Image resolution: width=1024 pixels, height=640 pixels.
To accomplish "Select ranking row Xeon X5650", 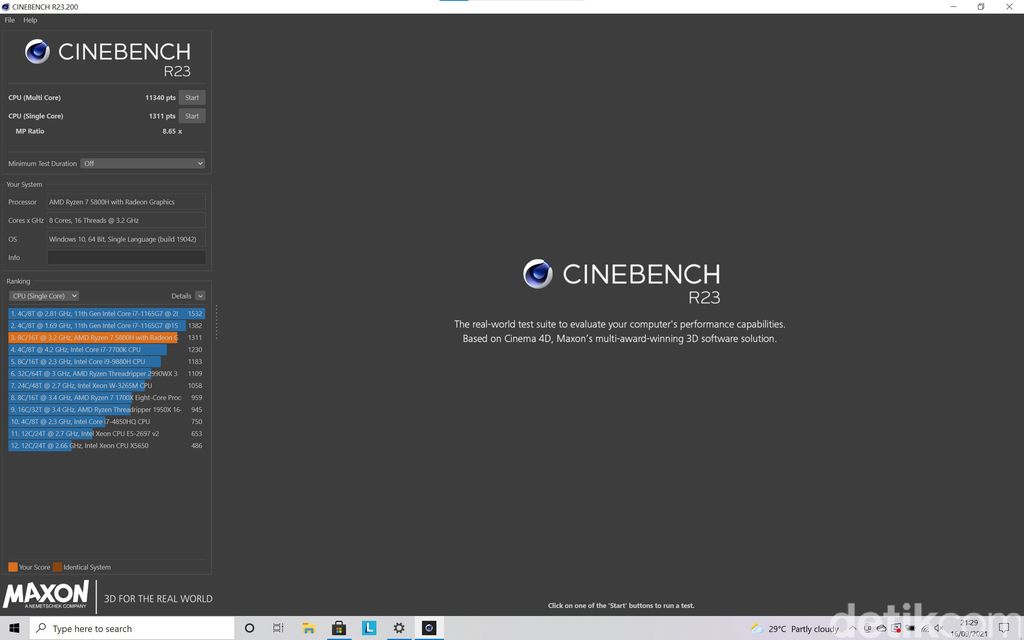I will (x=106, y=445).
